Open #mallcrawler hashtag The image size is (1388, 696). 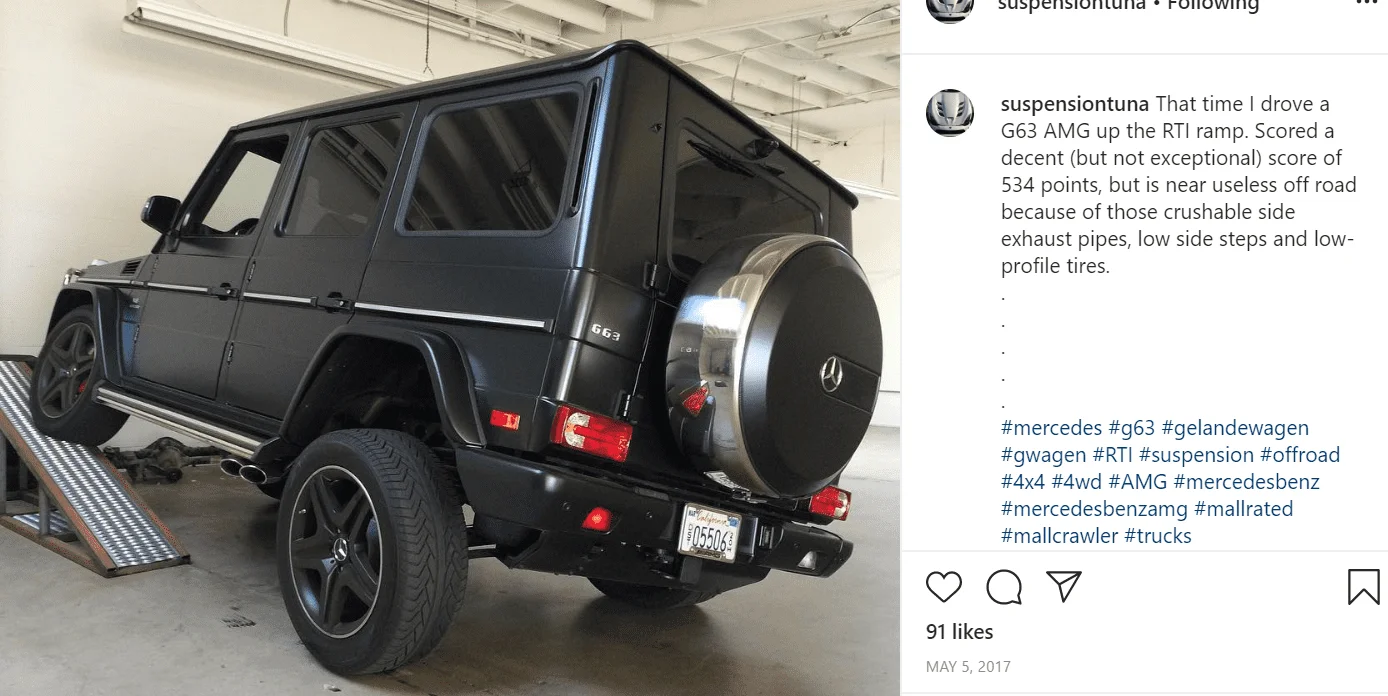(x=1059, y=536)
